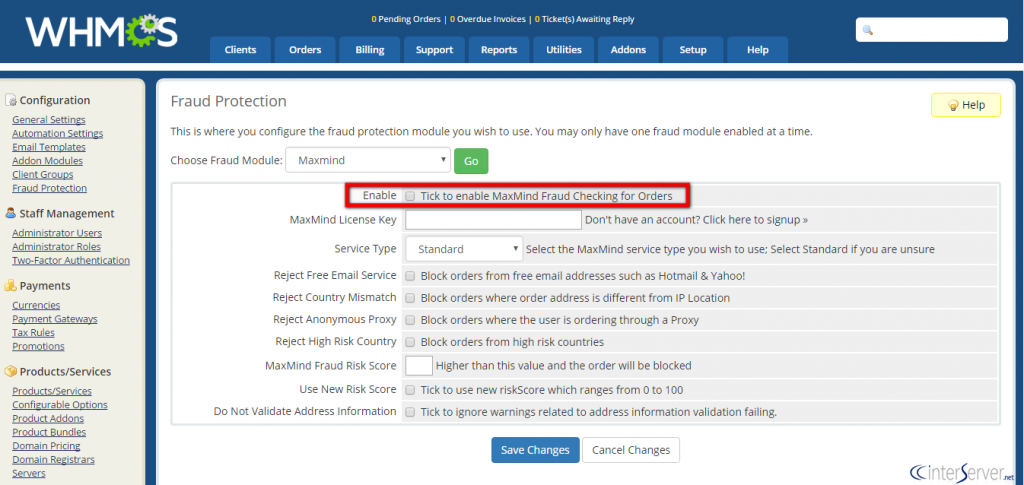
Task: Enable Reject Anonymous Proxy checkbox
Action: 410,320
